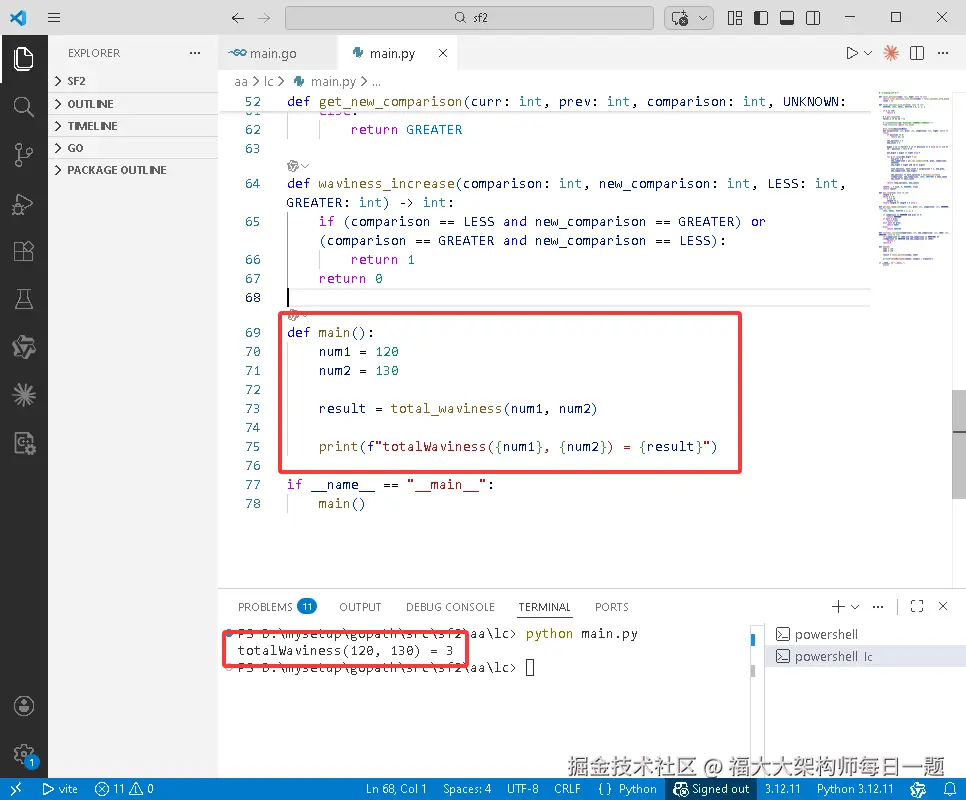Change line endings via CRLF
Screen dimensions: 966x800
click(x=567, y=789)
